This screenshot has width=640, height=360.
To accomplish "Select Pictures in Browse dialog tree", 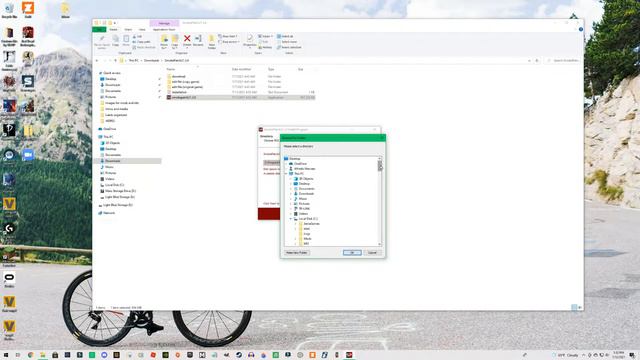I will 304,204.
